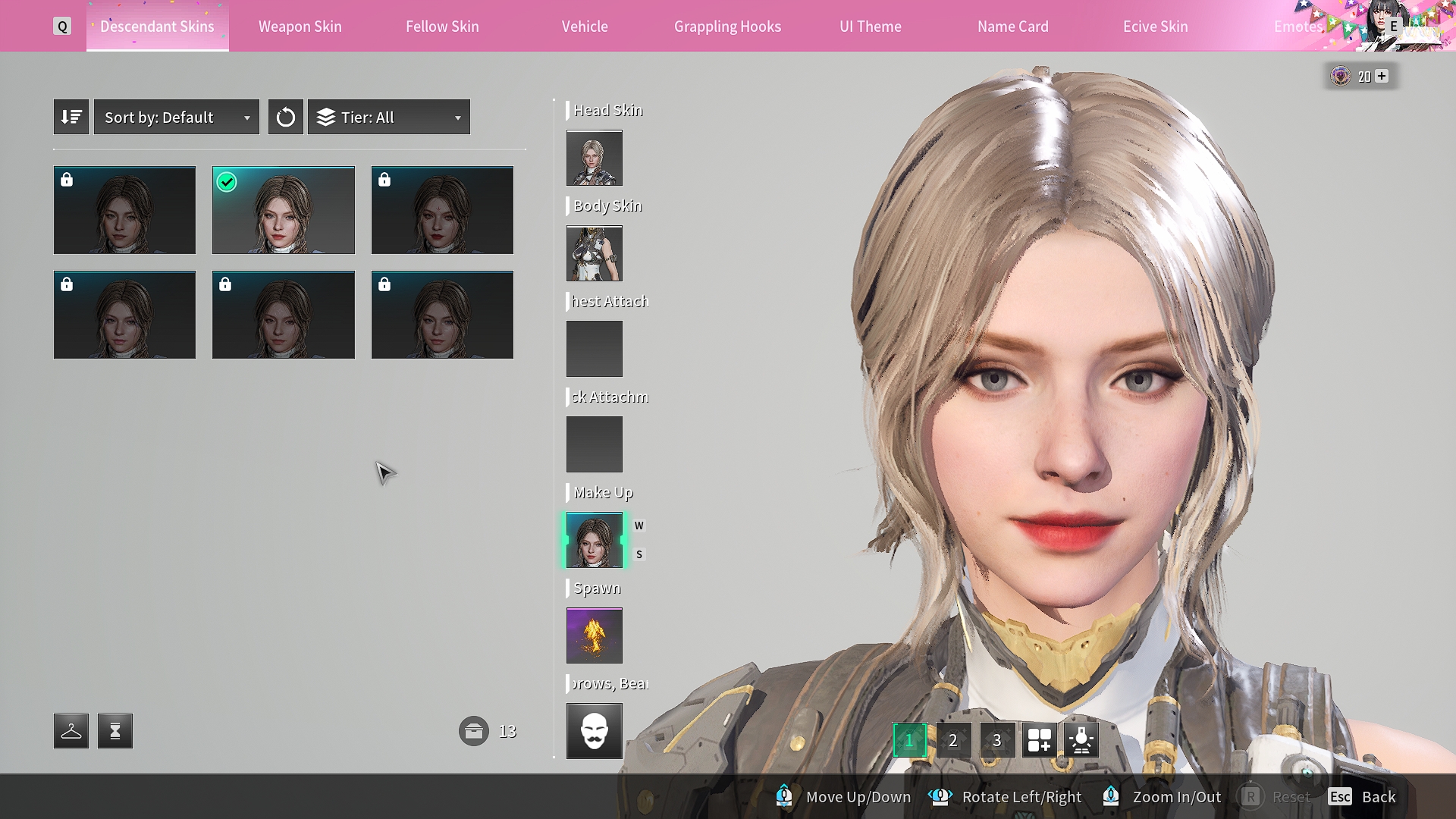The image size is (1456, 819).
Task: Open the UI Theme tab
Action: click(871, 27)
